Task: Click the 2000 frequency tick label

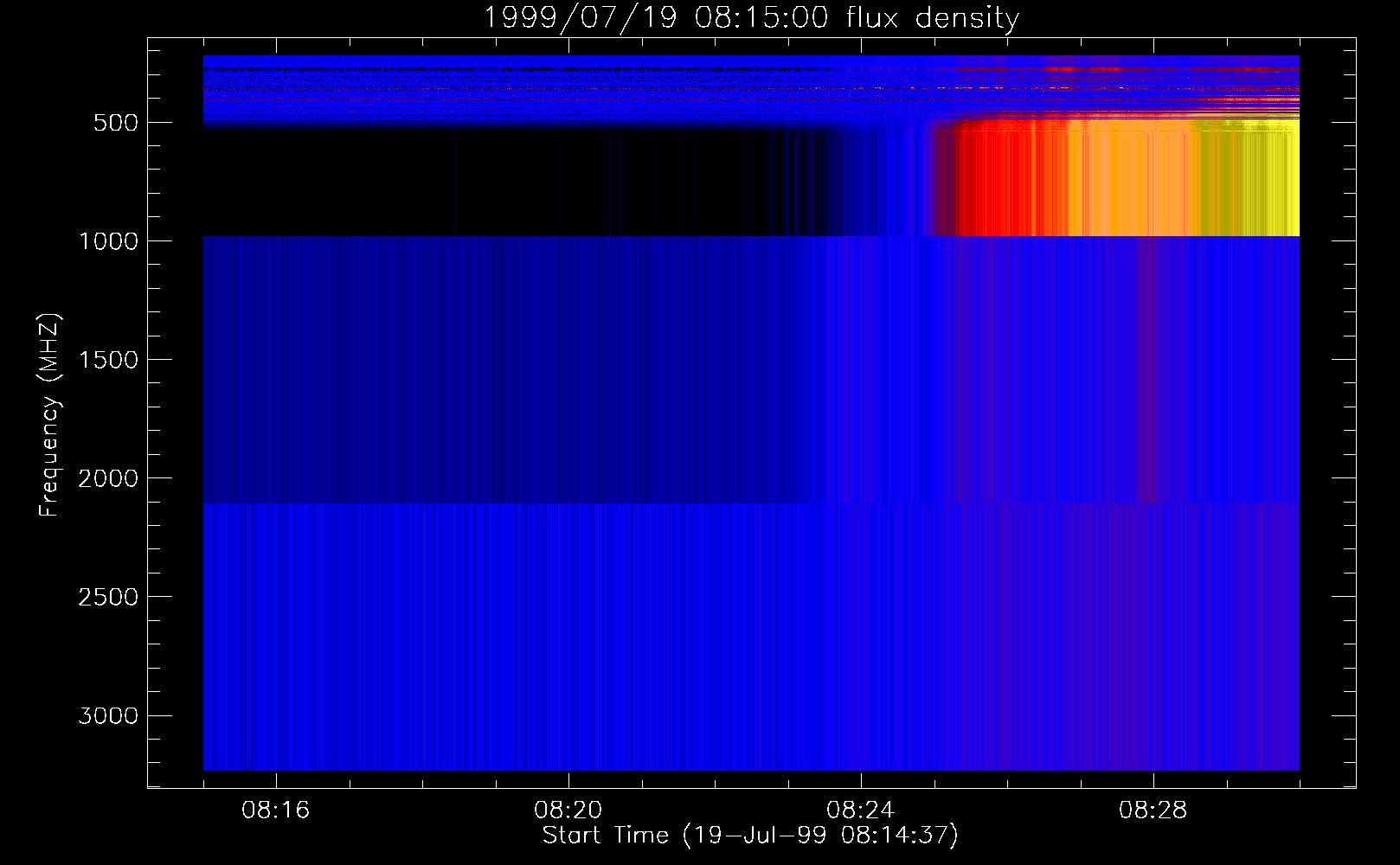Action: tap(108, 478)
